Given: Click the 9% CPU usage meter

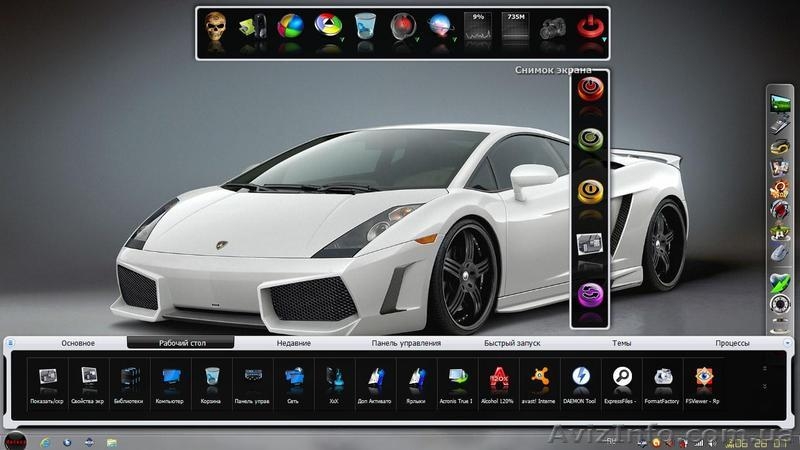Looking at the screenshot, I should pos(478,29).
